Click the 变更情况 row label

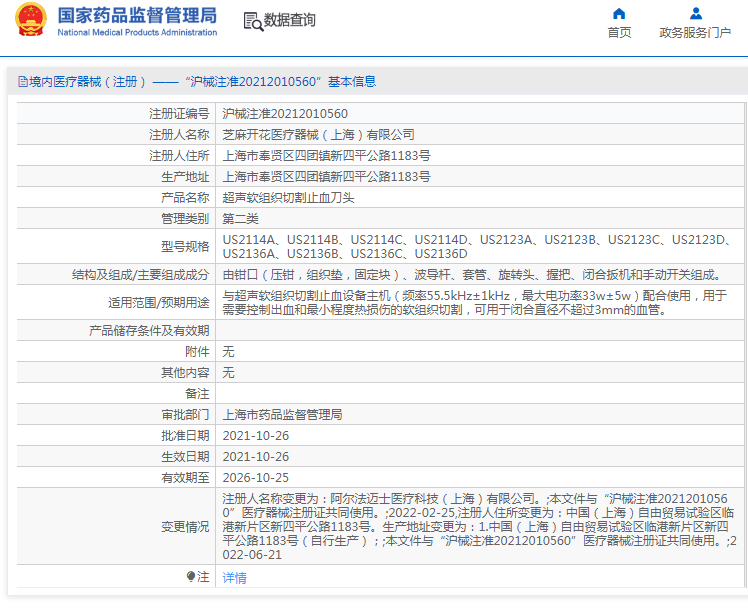tap(185, 526)
